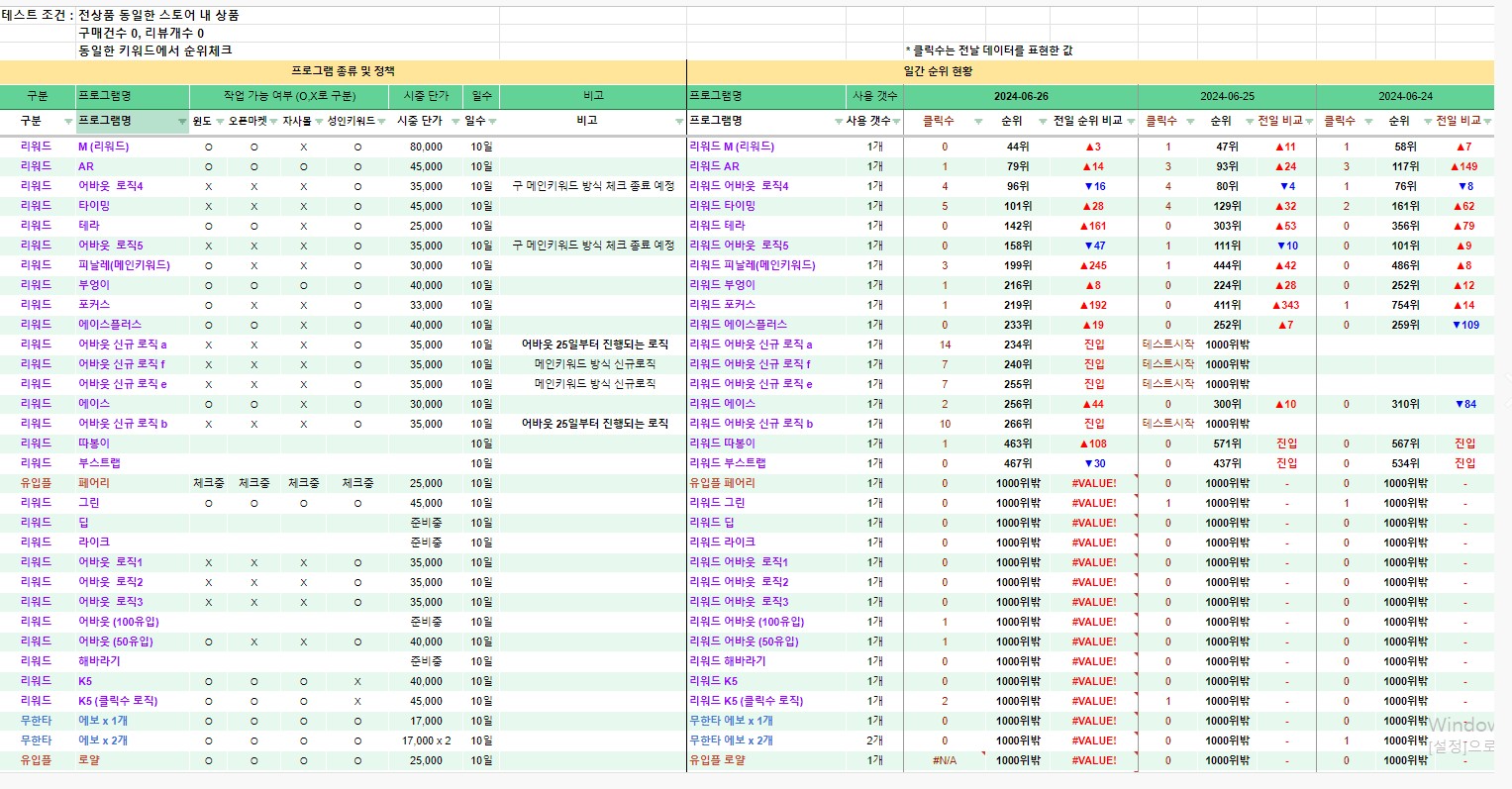
Task: Select the 작업 가능 여부 (O,X로 구분) header
Action: pyautogui.click(x=289, y=96)
